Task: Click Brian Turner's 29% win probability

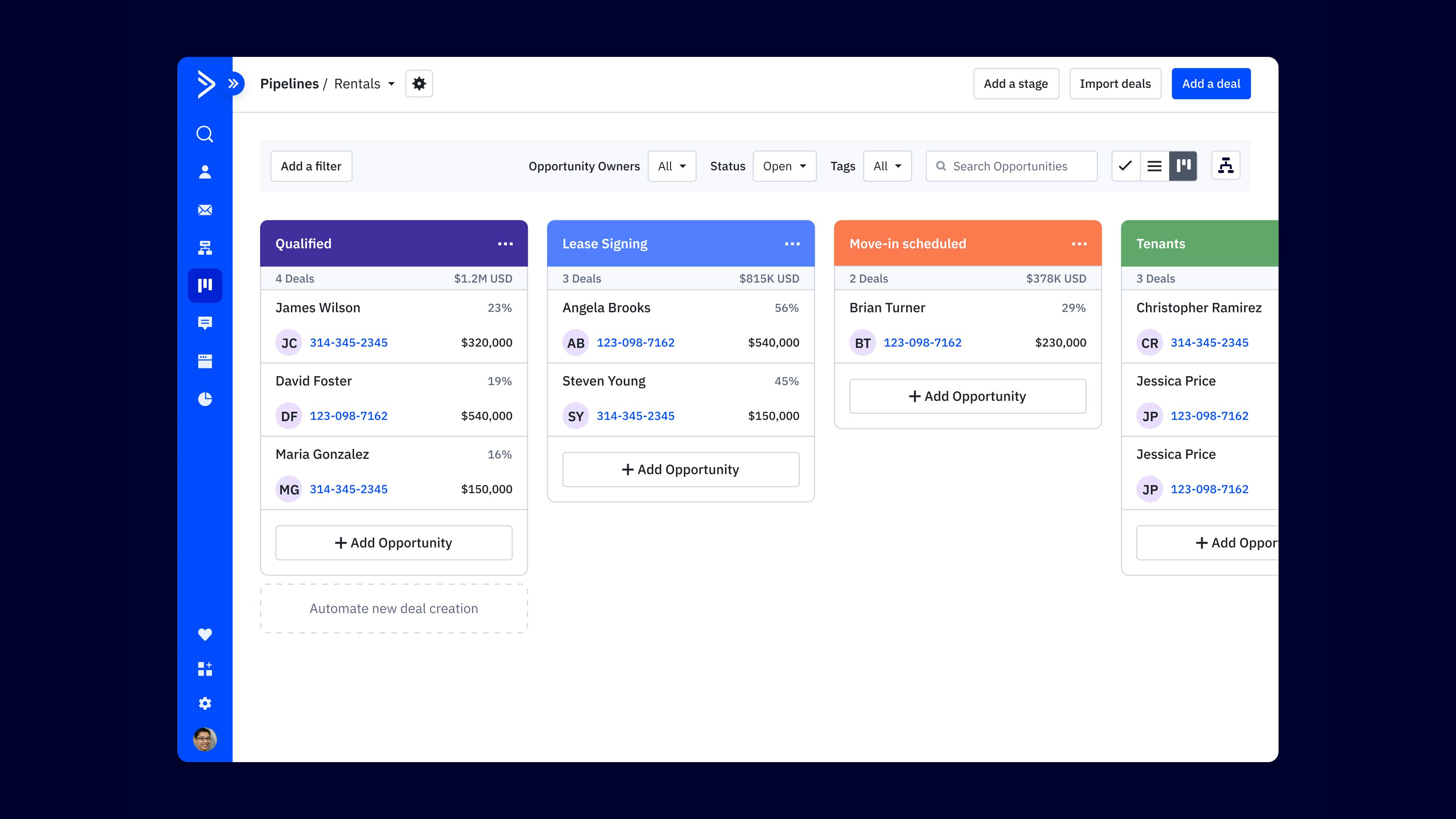Action: 1073,308
